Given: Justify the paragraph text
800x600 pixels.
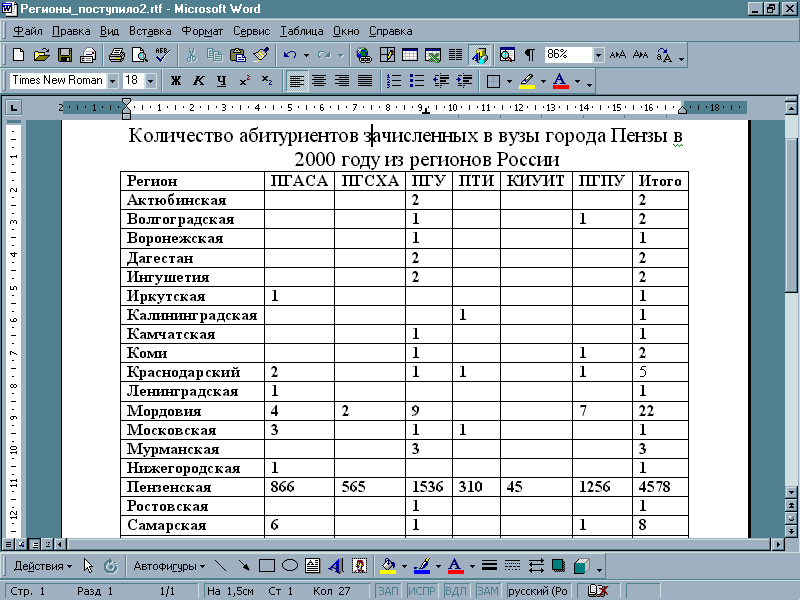Looking at the screenshot, I should click(365, 81).
